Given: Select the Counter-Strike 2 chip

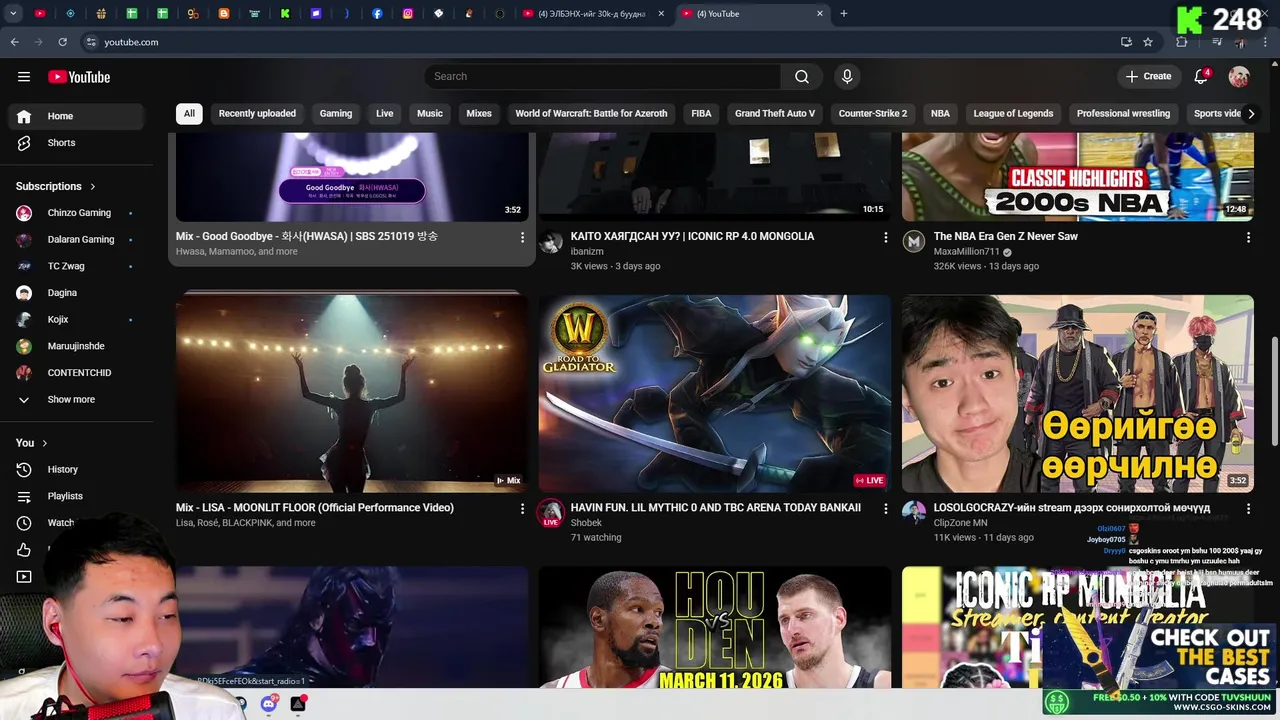Looking at the screenshot, I should (x=873, y=114).
